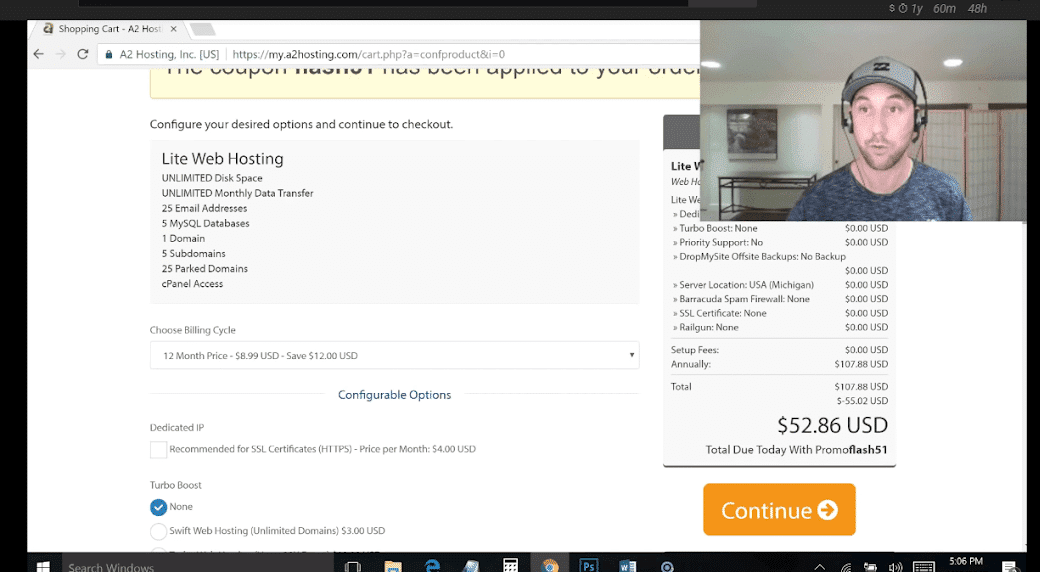Click the $52.86 USD total amount
This screenshot has height=572, width=1040.
[832, 425]
